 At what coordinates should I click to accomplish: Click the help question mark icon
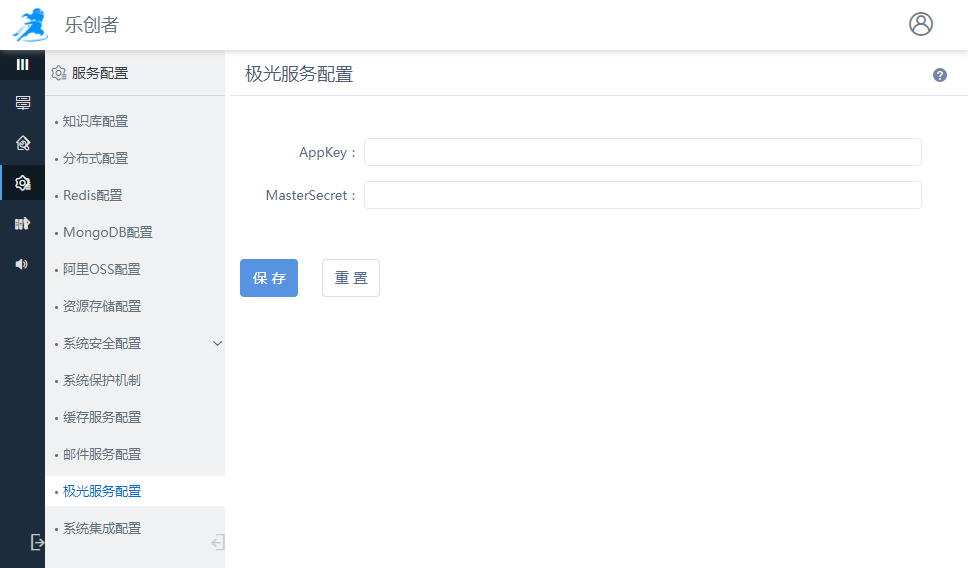[939, 75]
